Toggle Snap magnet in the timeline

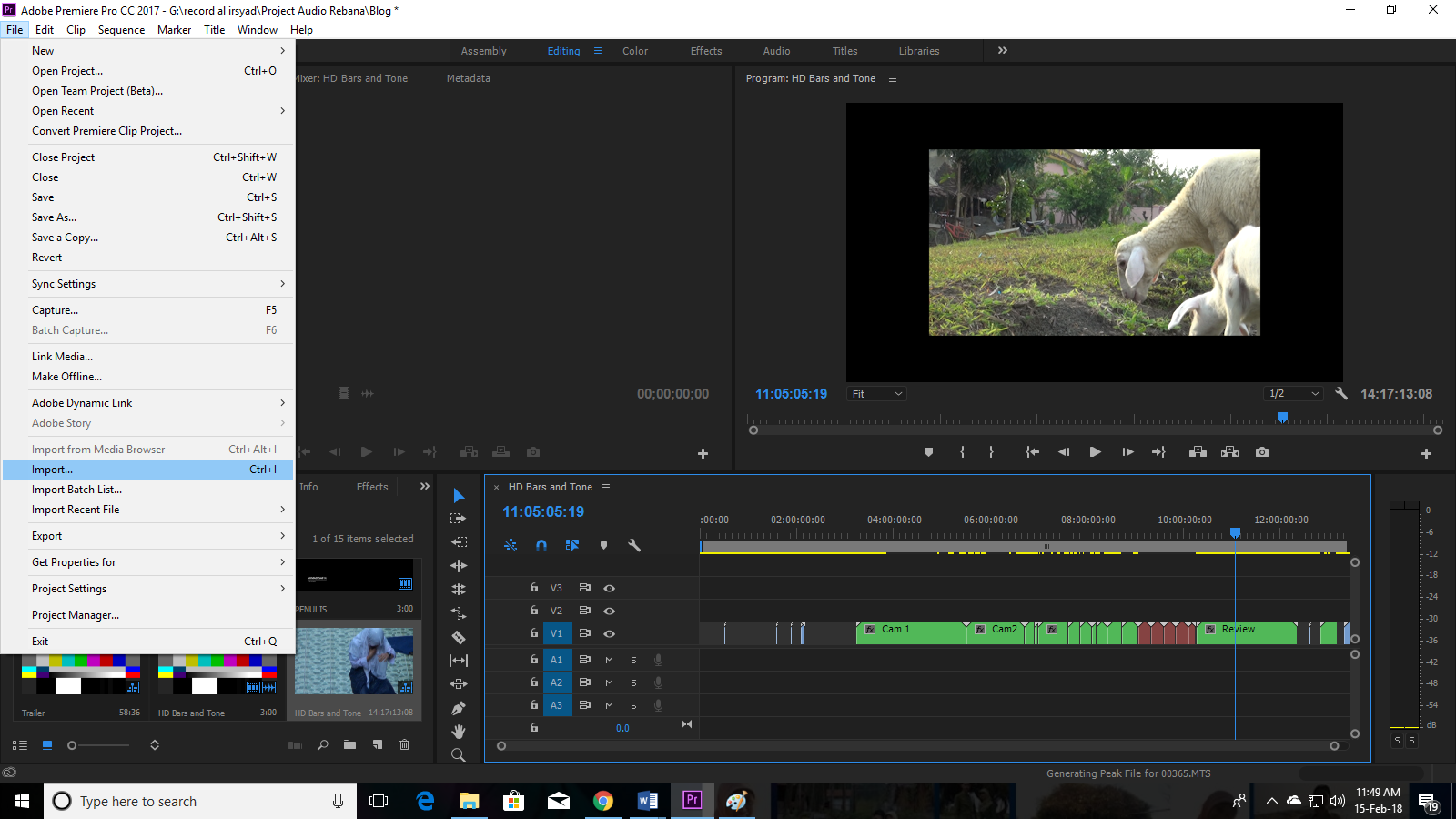[541, 545]
